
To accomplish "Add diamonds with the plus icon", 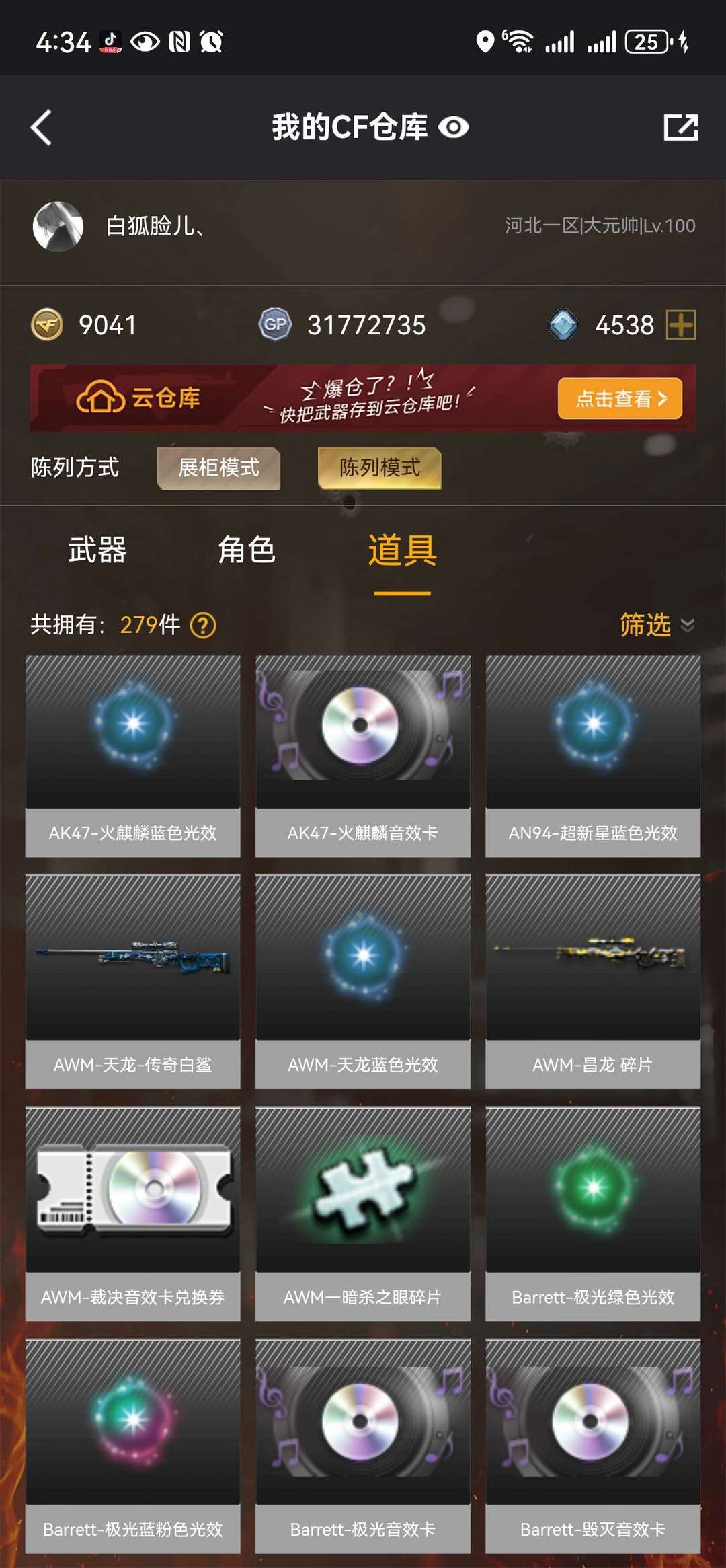I will coord(681,325).
